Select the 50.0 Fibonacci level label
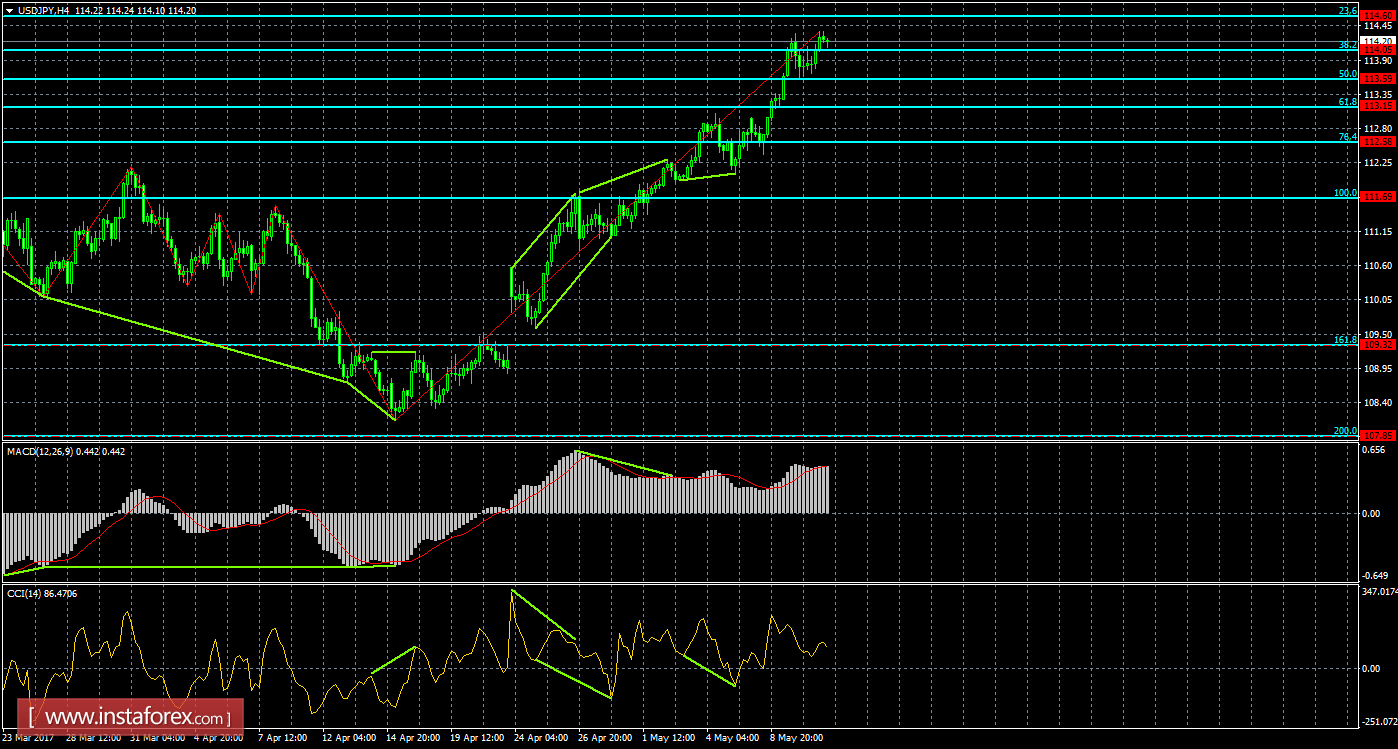 tap(1347, 74)
